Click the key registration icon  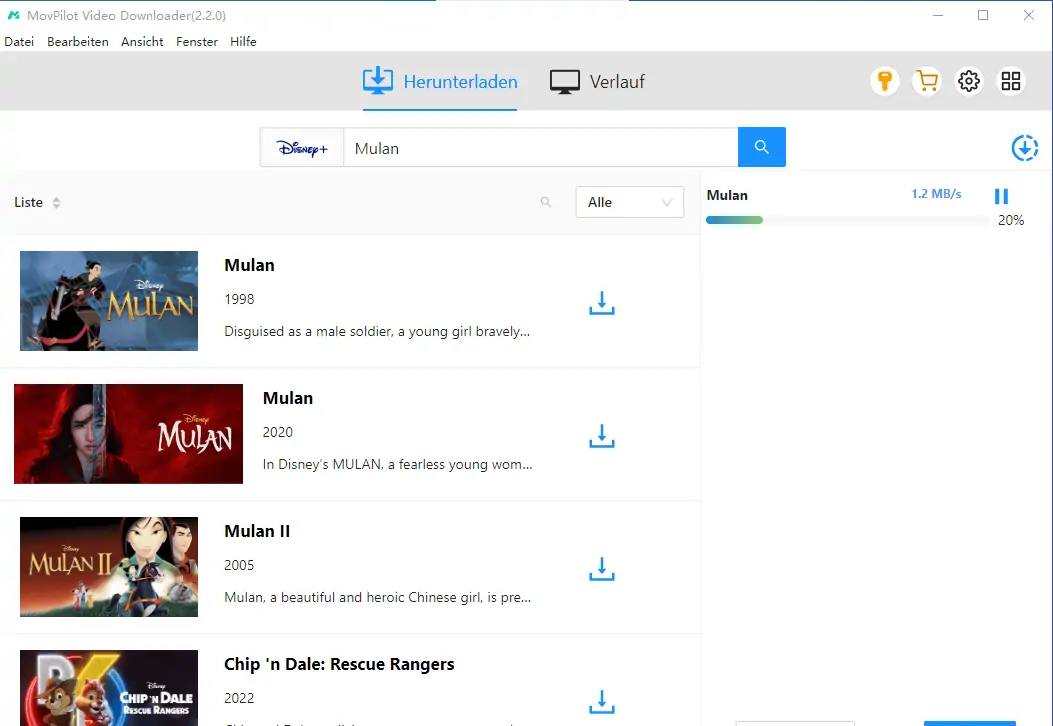[884, 81]
